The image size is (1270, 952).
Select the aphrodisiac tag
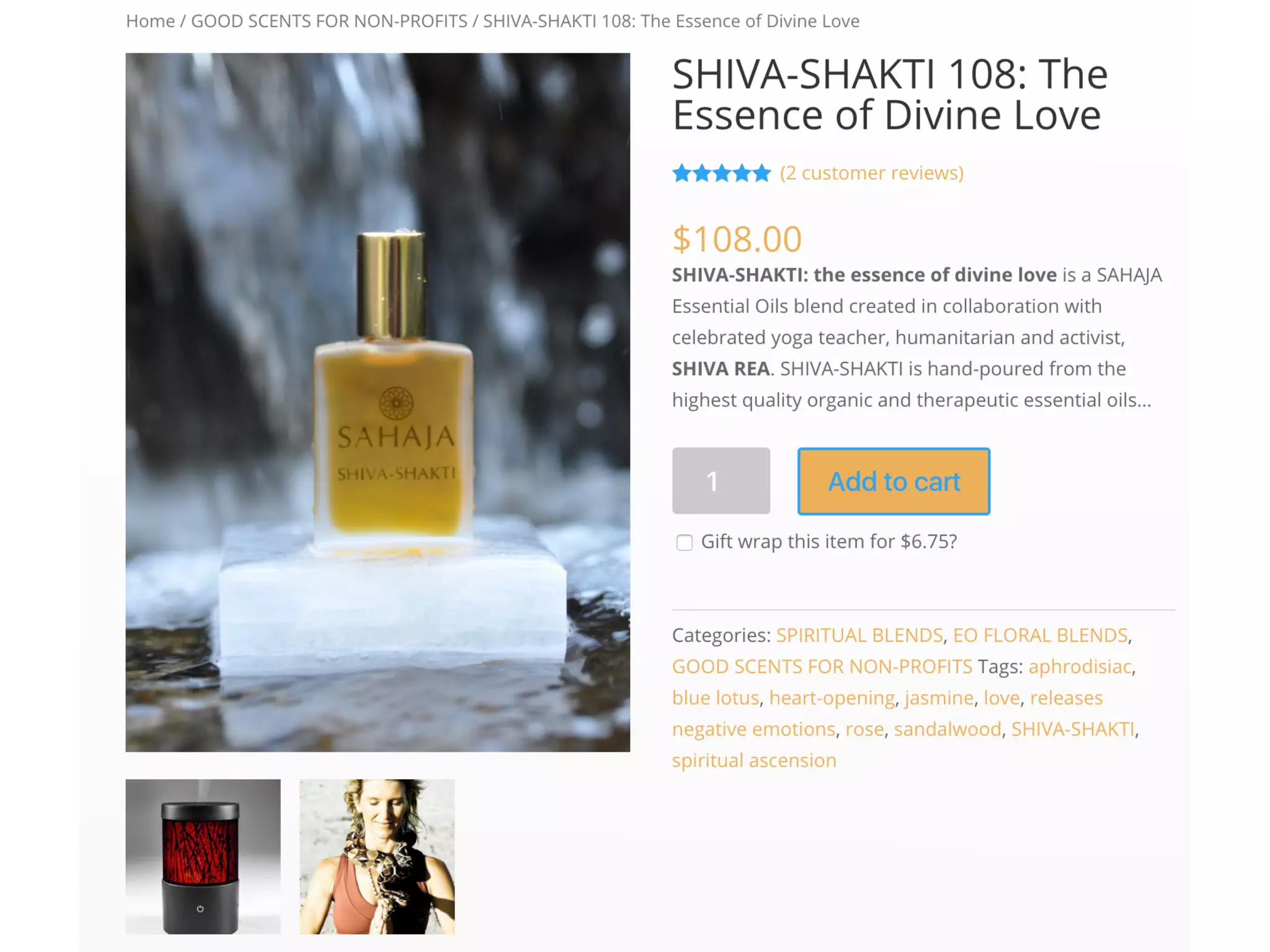tap(1080, 666)
